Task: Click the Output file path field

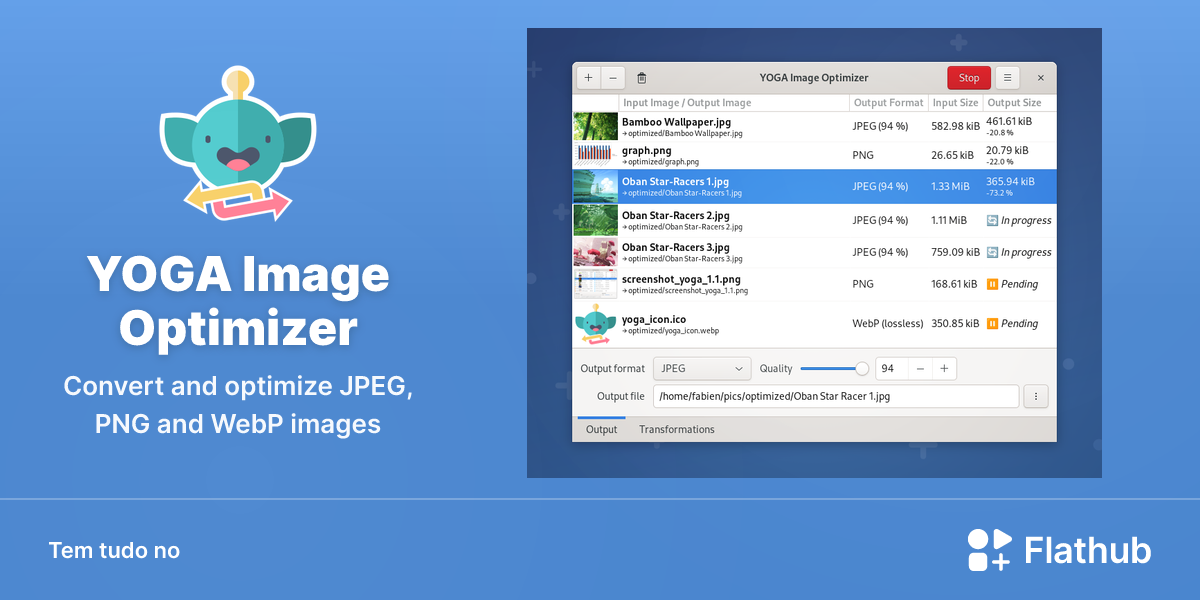Action: (x=836, y=396)
